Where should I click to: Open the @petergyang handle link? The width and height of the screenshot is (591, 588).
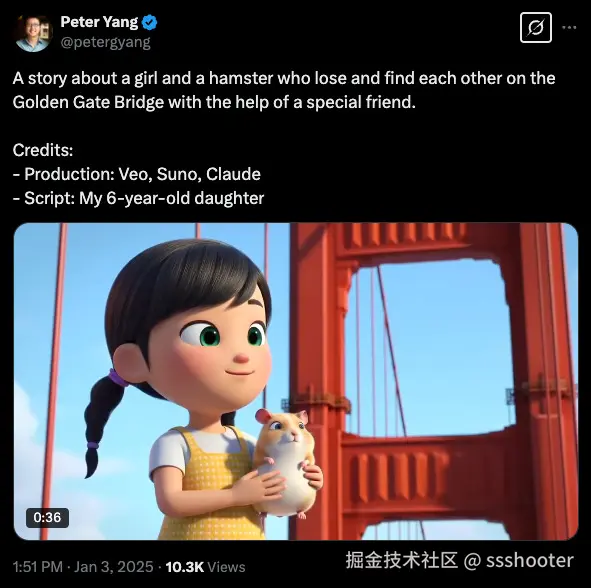(x=105, y=42)
